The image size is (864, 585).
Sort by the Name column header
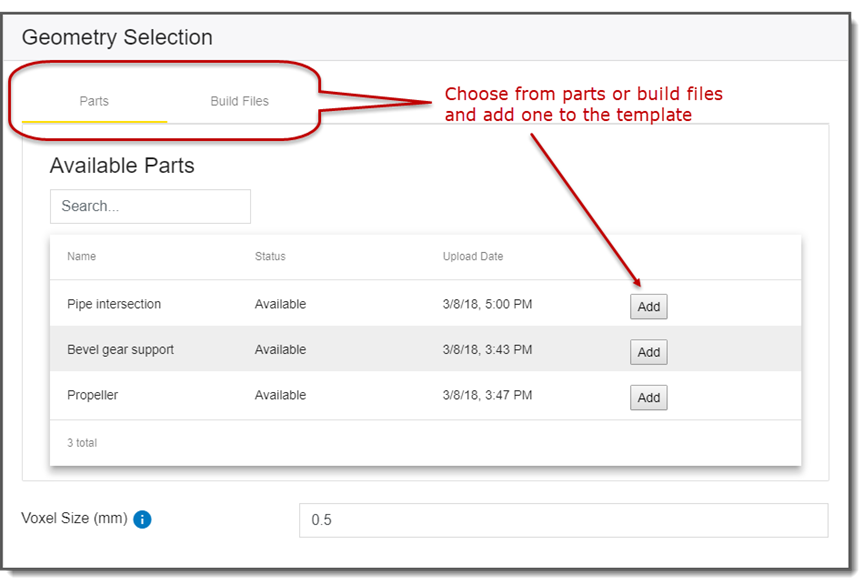click(x=82, y=257)
